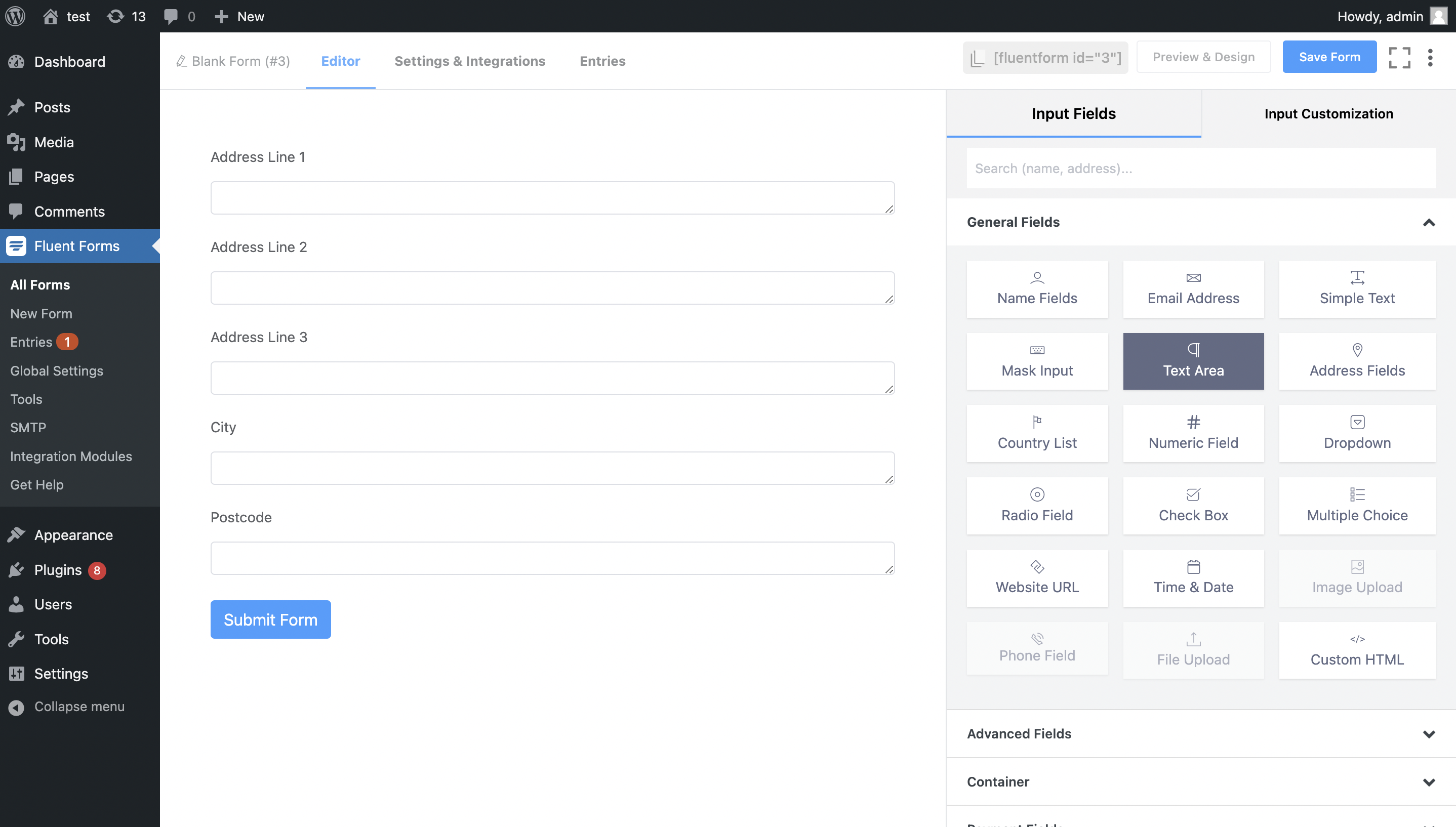The width and height of the screenshot is (1456, 827).
Task: Save the form
Action: (1329, 56)
